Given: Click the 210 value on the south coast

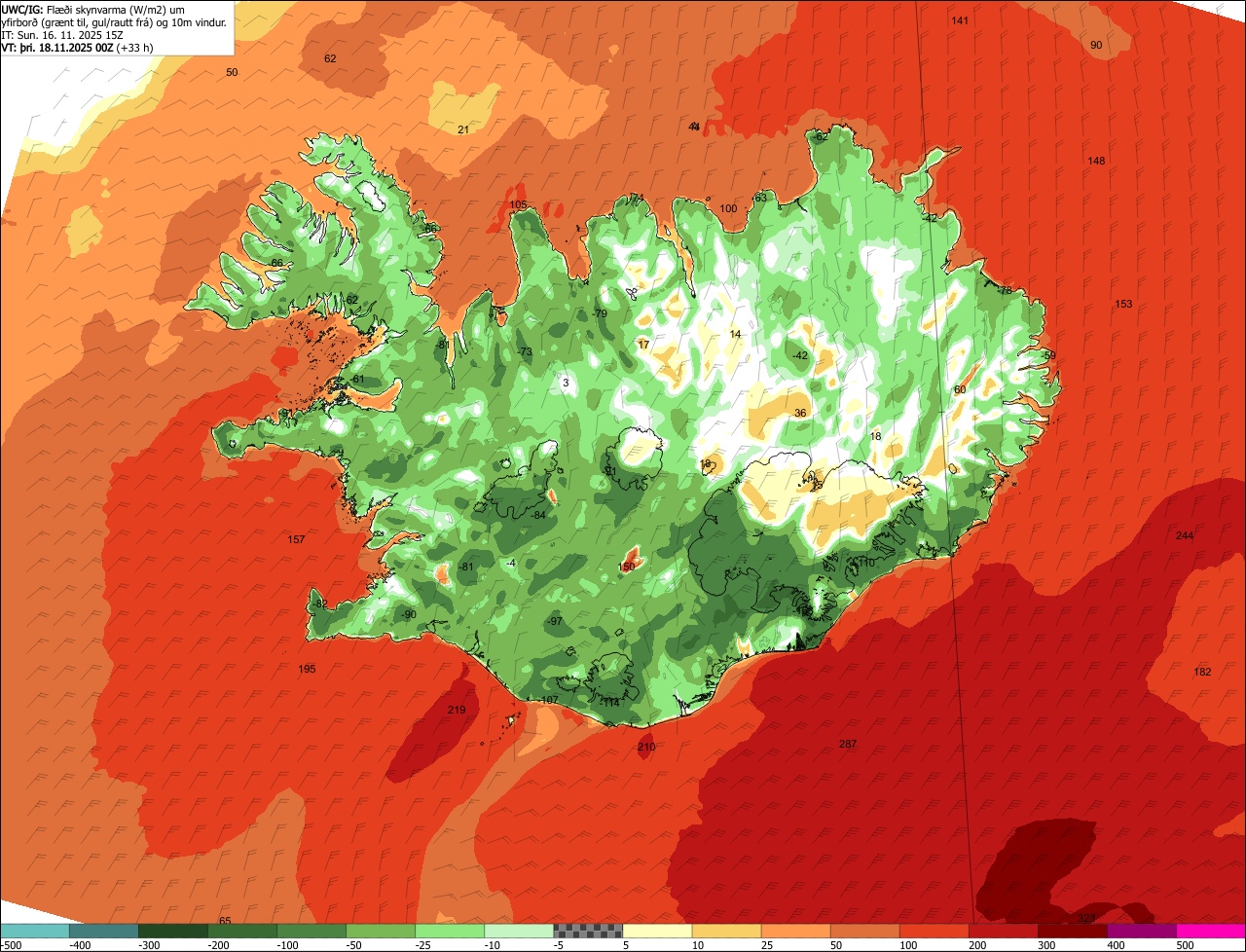Looking at the screenshot, I should pos(646,747).
